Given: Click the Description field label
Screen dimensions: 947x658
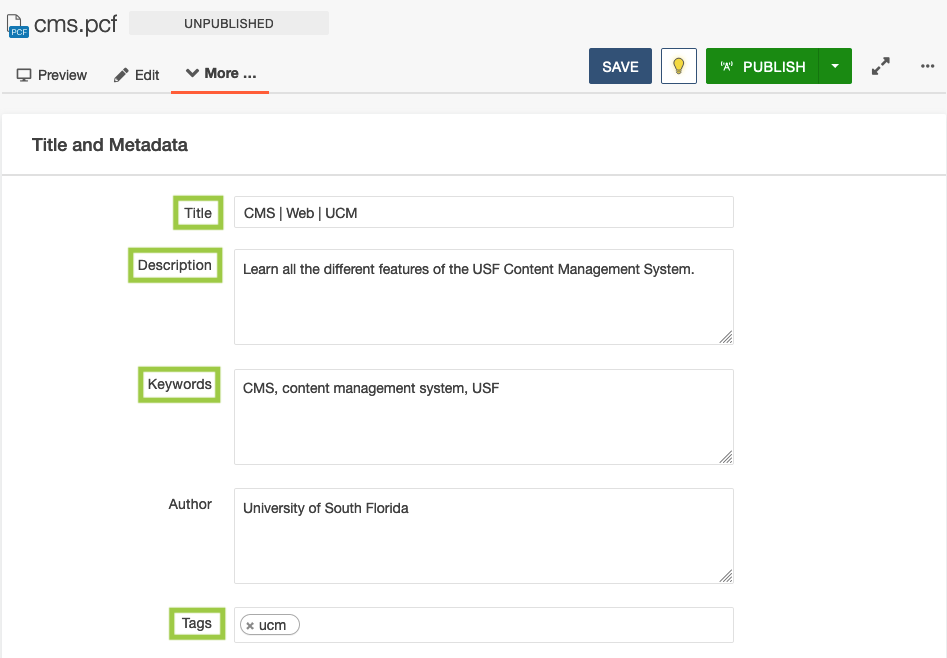Looking at the screenshot, I should click(x=175, y=265).
